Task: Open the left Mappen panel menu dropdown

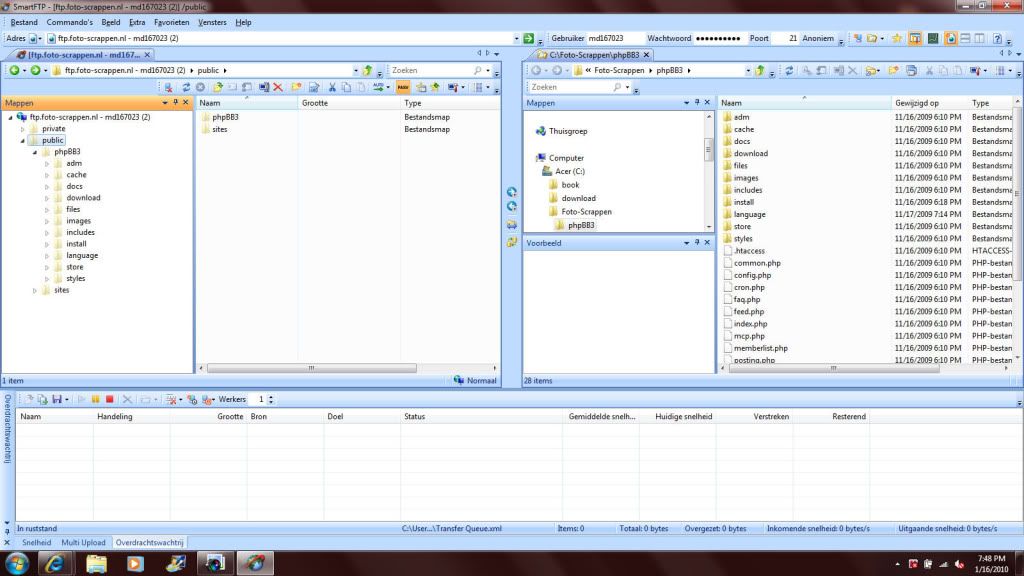Action: (x=165, y=103)
